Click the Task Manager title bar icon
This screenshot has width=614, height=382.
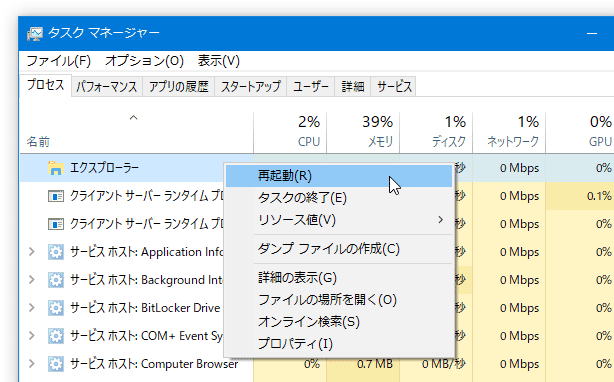(34, 34)
